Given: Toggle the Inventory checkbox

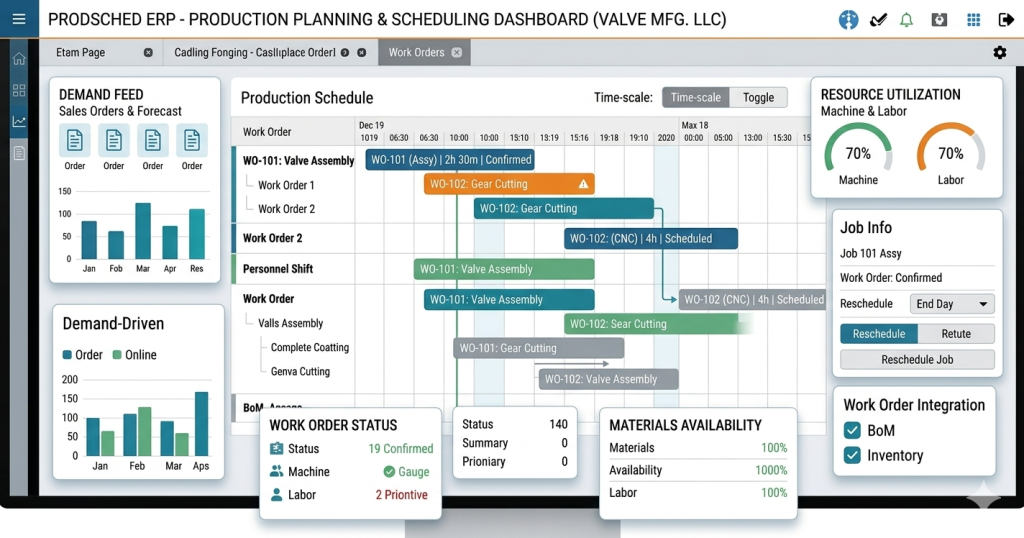Looking at the screenshot, I should pos(853,456).
